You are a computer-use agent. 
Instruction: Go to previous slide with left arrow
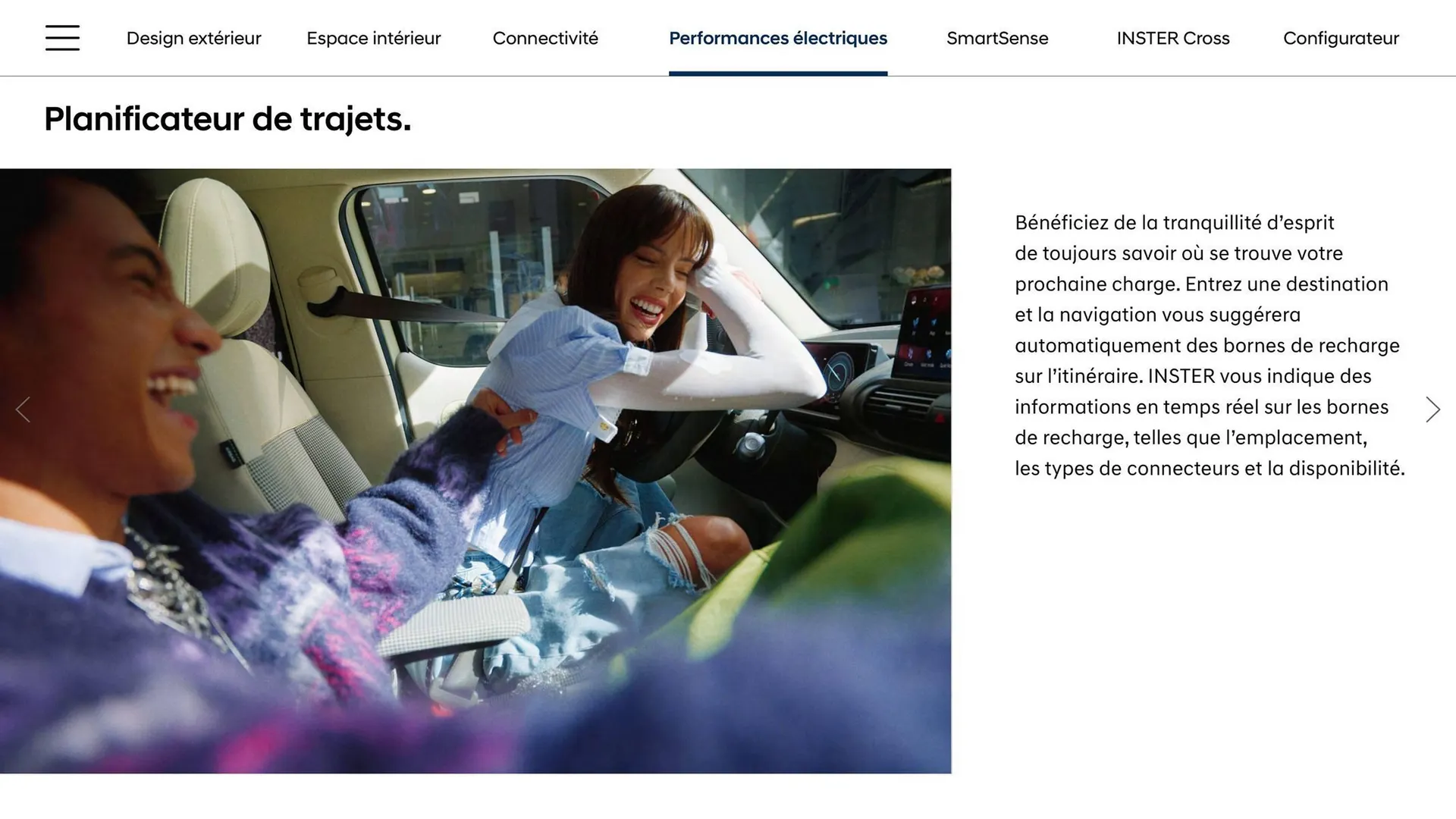[23, 409]
